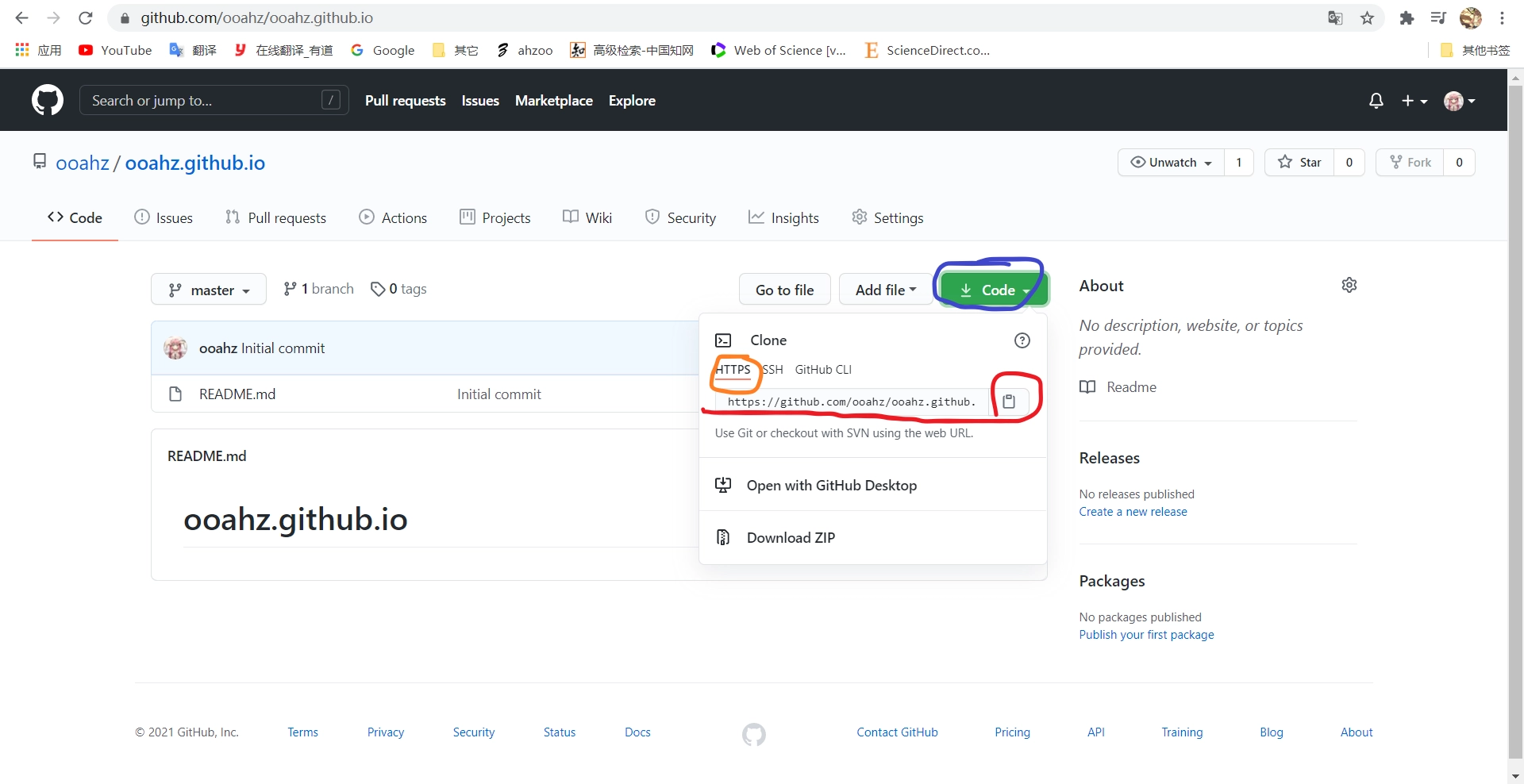1524x784 pixels.
Task: Open the Projects tab
Action: coord(495,217)
